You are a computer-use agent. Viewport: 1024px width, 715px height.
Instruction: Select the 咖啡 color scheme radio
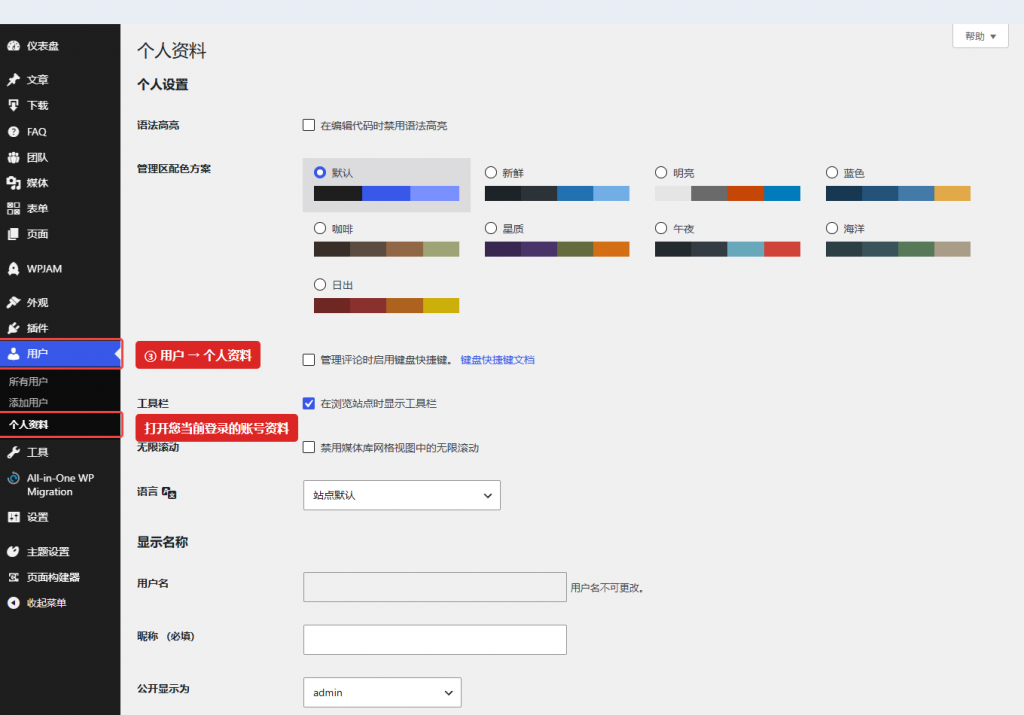[320, 228]
